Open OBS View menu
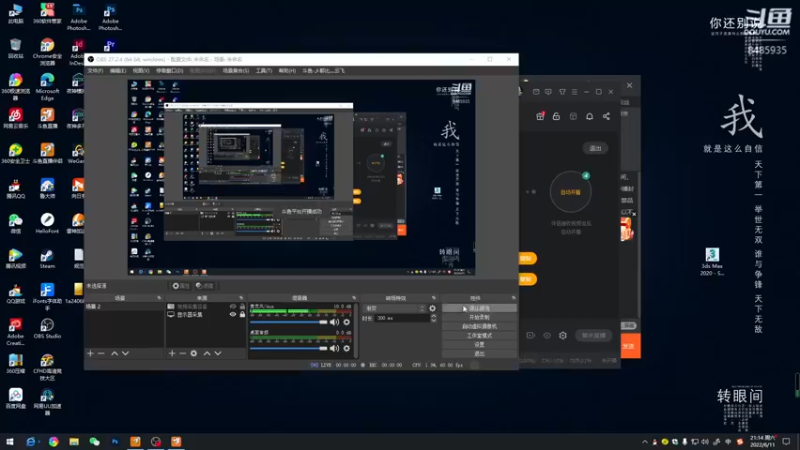This screenshot has width=800, height=450. pyautogui.click(x=141, y=71)
